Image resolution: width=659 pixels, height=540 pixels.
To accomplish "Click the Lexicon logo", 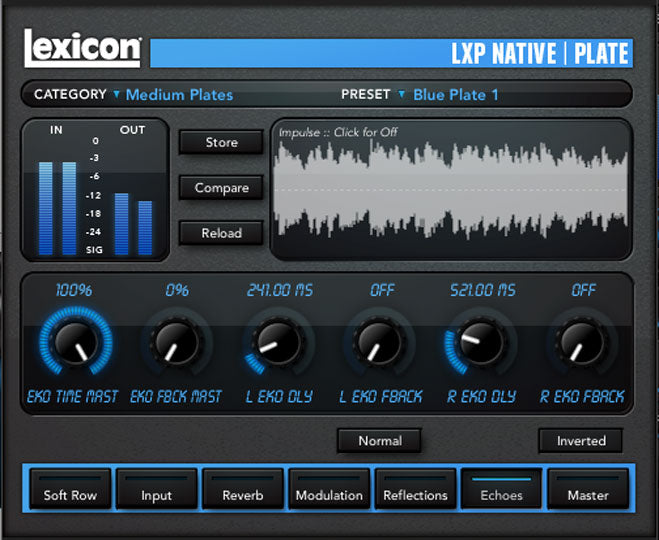I will coord(83,48).
